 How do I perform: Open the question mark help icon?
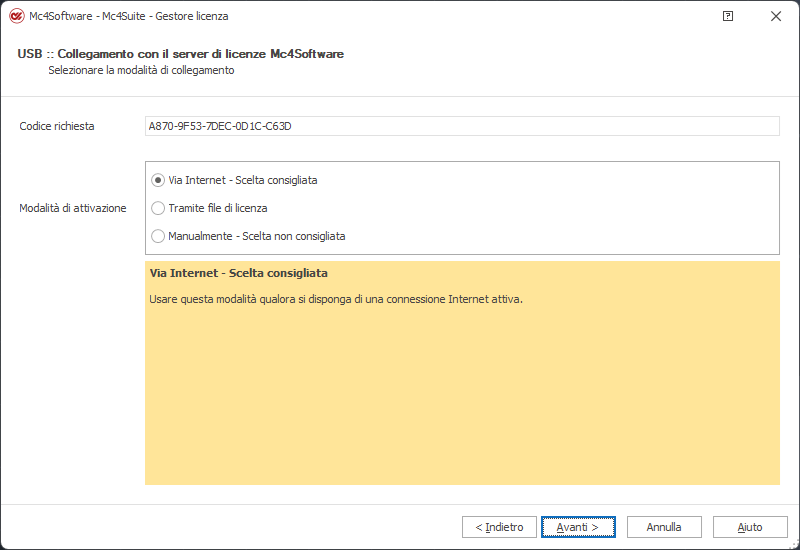tap(728, 16)
